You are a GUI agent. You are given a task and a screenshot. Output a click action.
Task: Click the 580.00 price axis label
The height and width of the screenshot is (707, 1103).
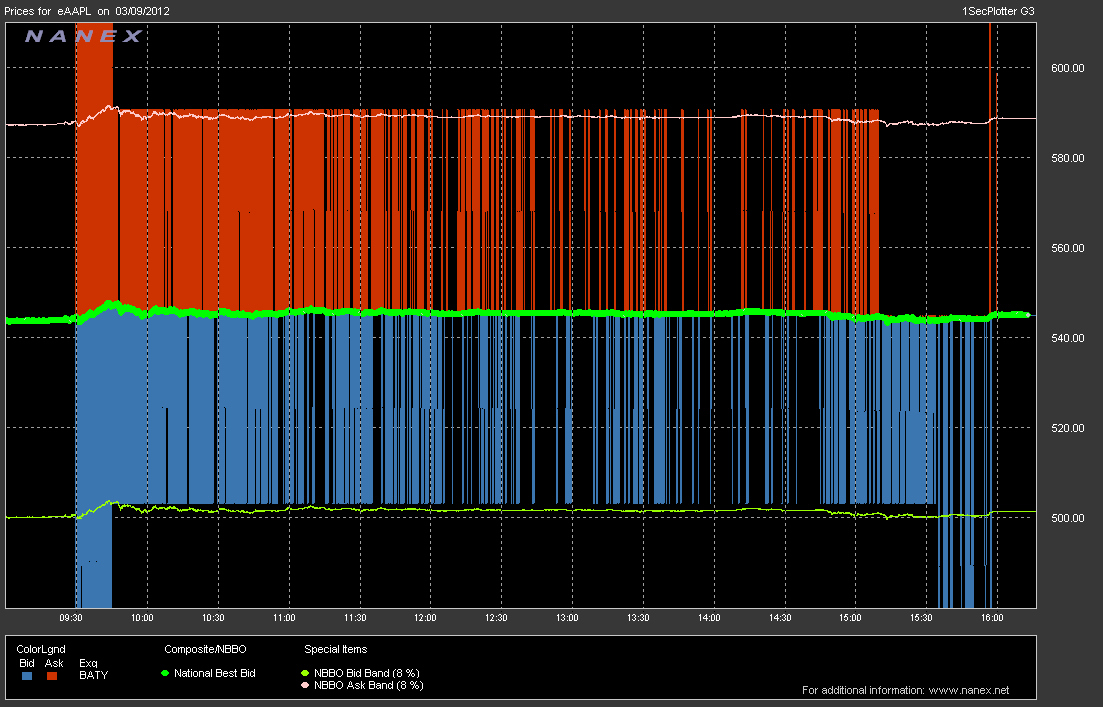pos(1067,158)
